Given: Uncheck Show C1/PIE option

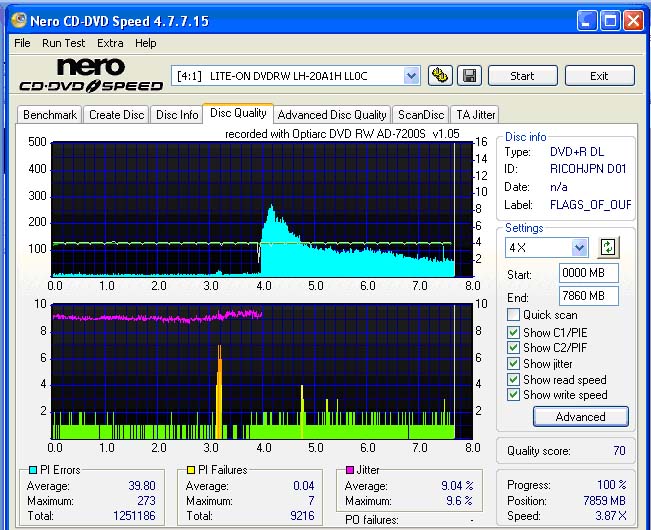Looking at the screenshot, I should (514, 331).
